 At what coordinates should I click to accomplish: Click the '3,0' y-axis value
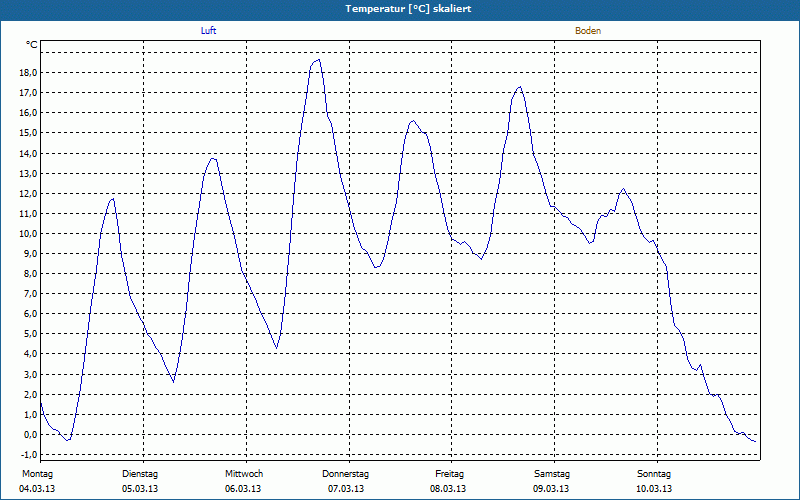tap(30, 374)
